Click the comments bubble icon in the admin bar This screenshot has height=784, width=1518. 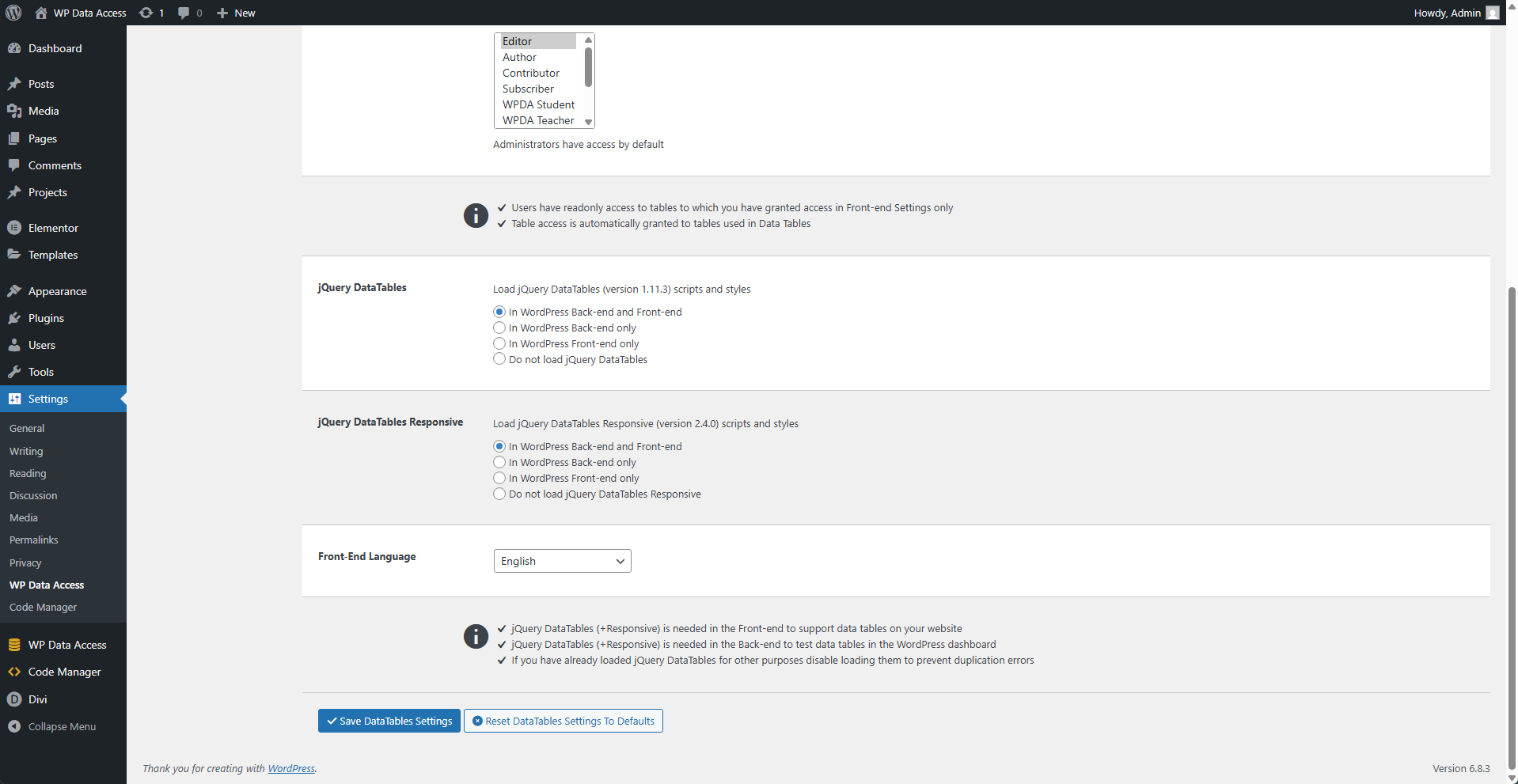pyautogui.click(x=183, y=13)
